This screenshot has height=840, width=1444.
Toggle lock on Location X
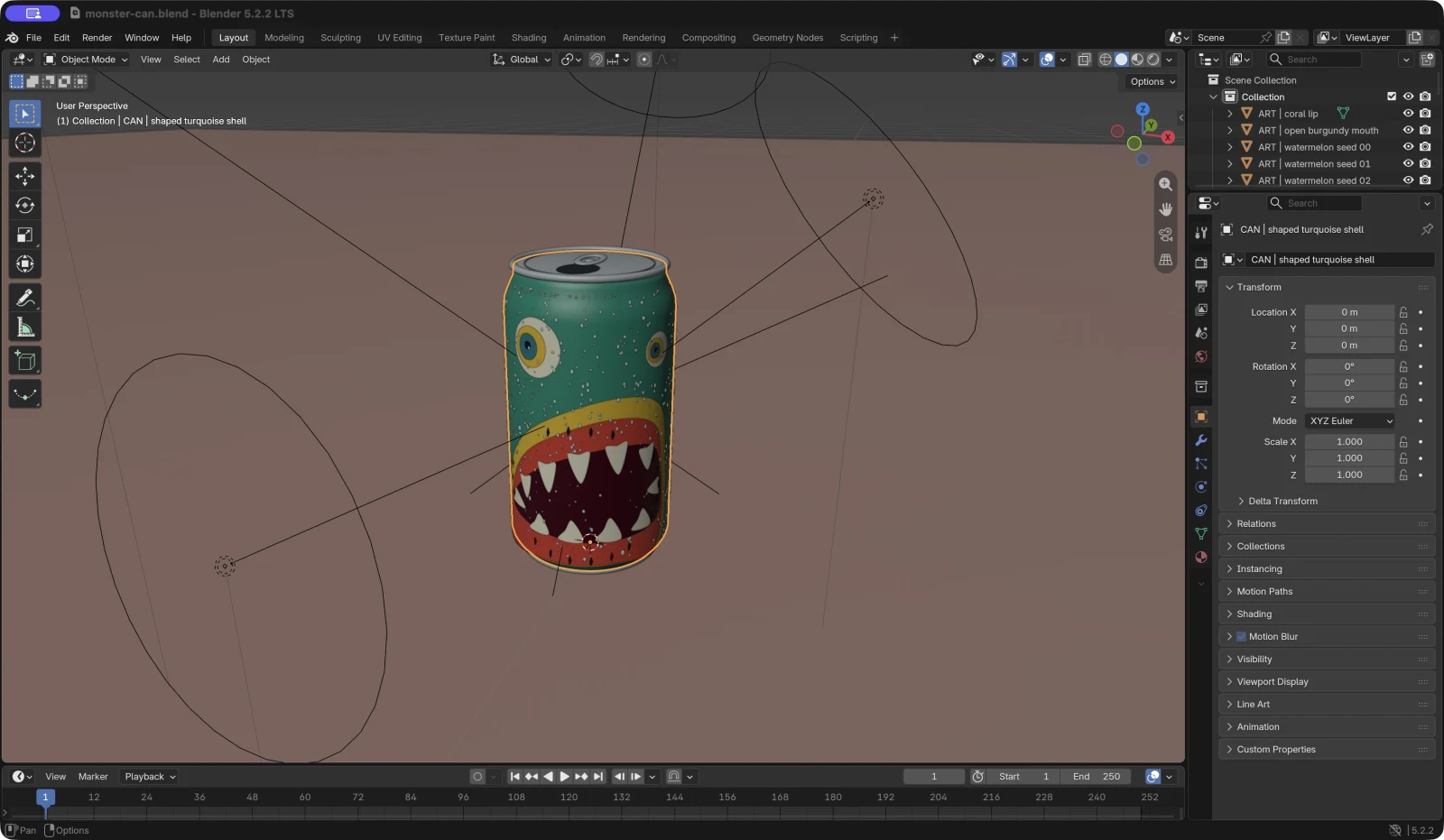click(1403, 312)
